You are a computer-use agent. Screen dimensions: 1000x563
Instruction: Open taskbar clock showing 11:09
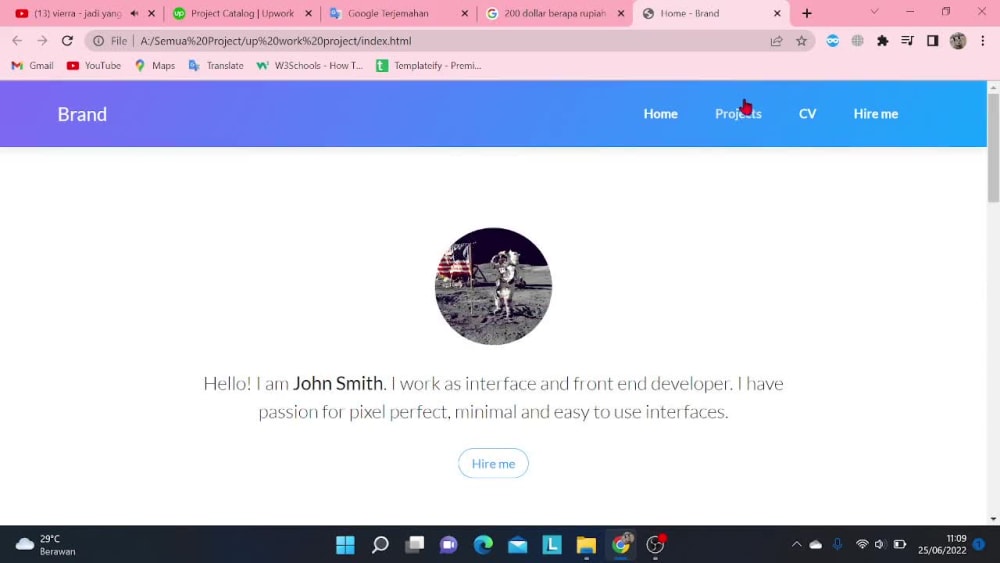pos(942,545)
